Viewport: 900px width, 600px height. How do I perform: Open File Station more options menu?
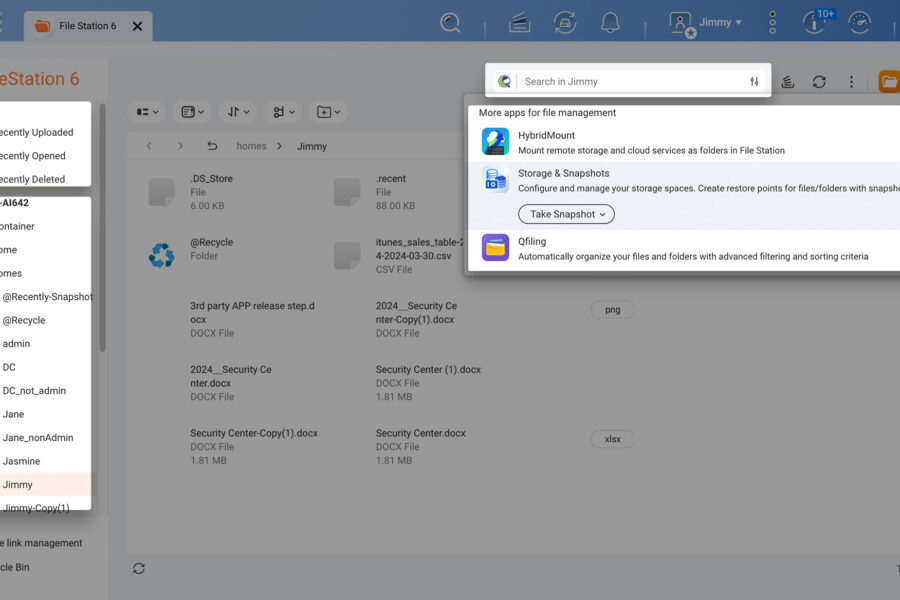coord(851,82)
